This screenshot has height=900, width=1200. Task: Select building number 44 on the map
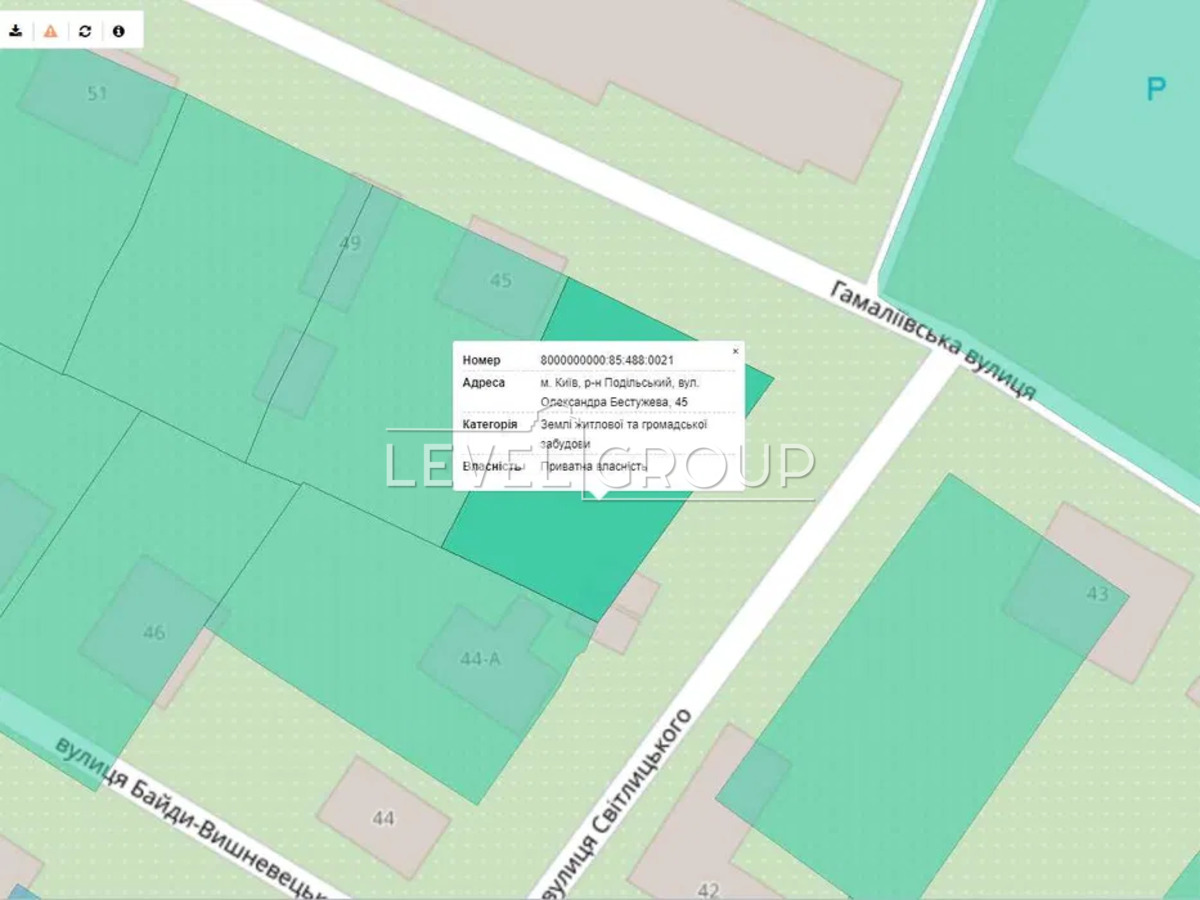pos(384,818)
